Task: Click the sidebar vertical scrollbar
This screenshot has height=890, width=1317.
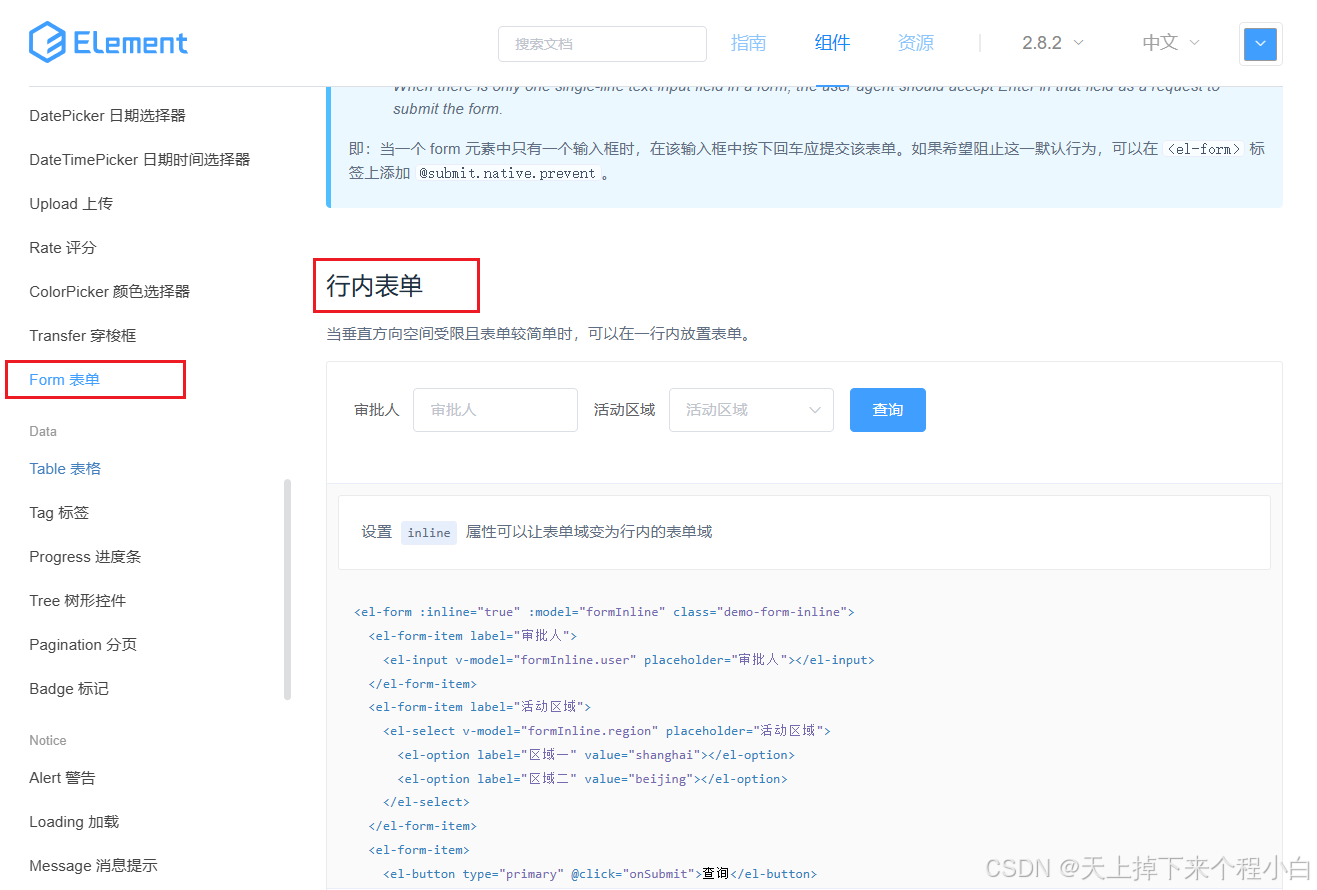Action: (288, 589)
